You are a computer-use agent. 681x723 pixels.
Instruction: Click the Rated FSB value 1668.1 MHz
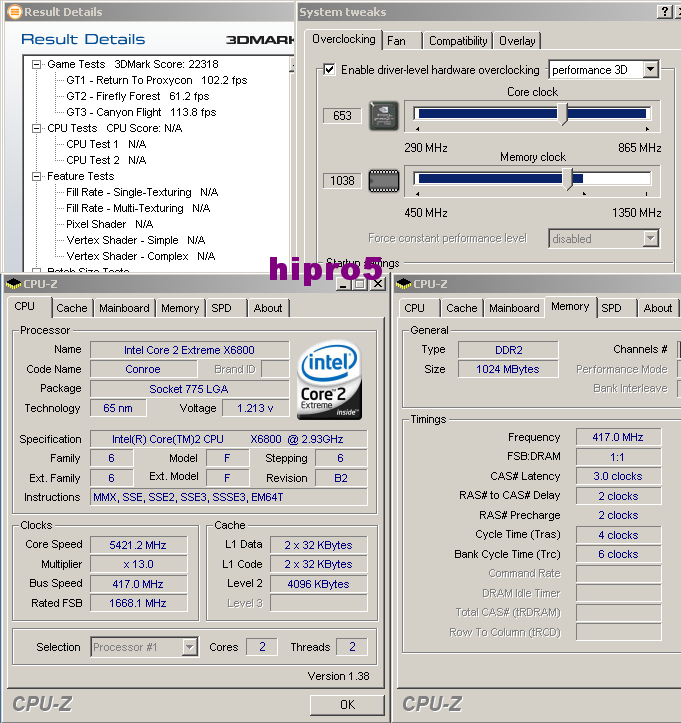tap(138, 603)
